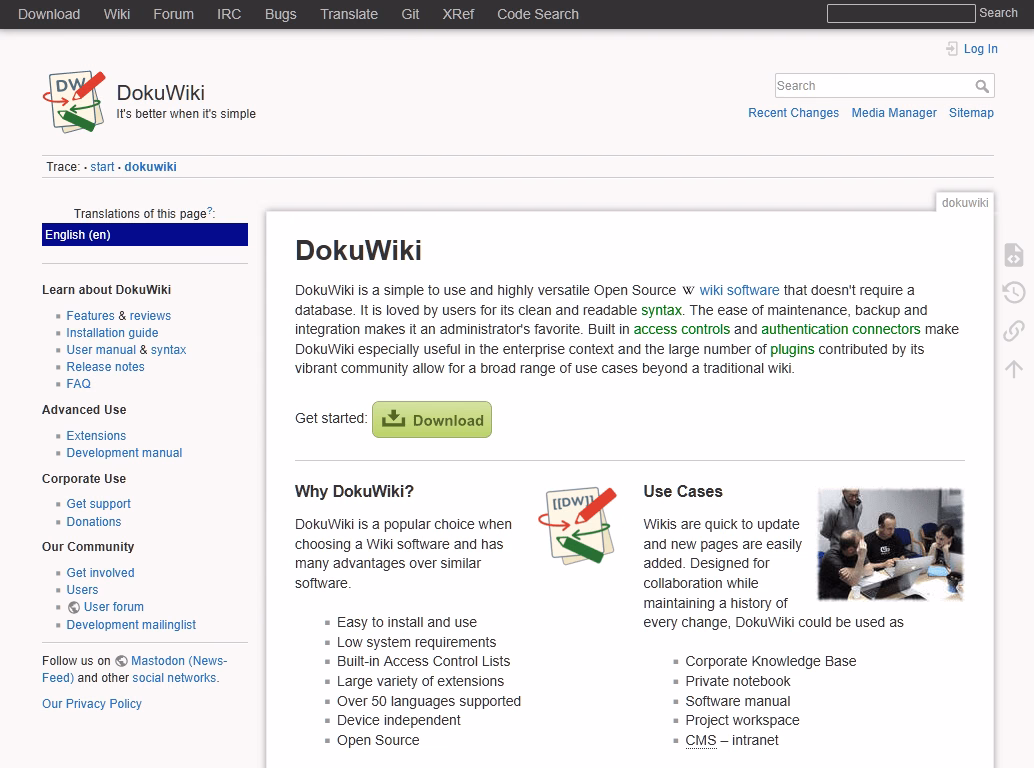The image size is (1034, 768).
Task: Open the FAQ link
Action: click(78, 384)
